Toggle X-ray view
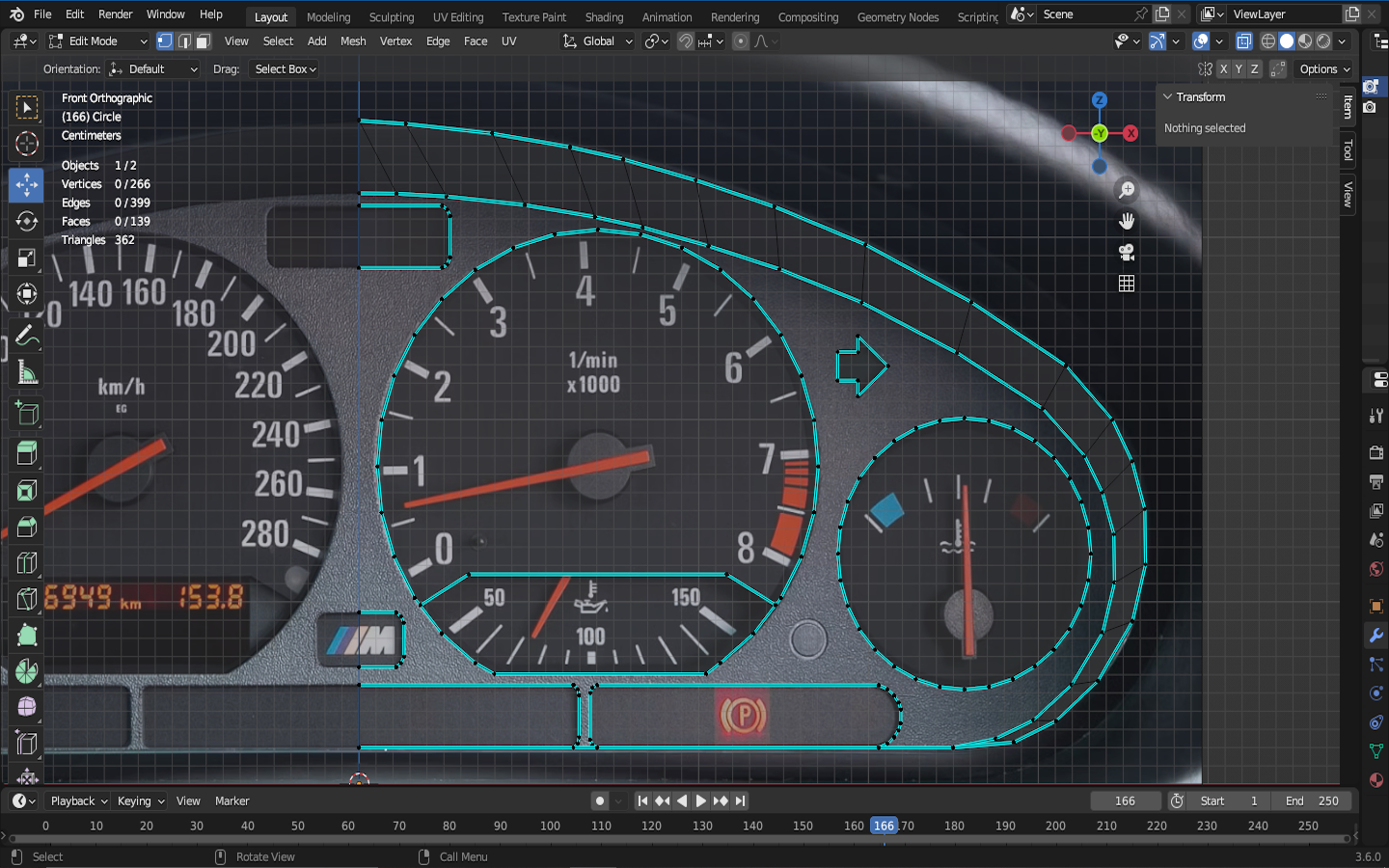The image size is (1389, 868). pos(1244,41)
